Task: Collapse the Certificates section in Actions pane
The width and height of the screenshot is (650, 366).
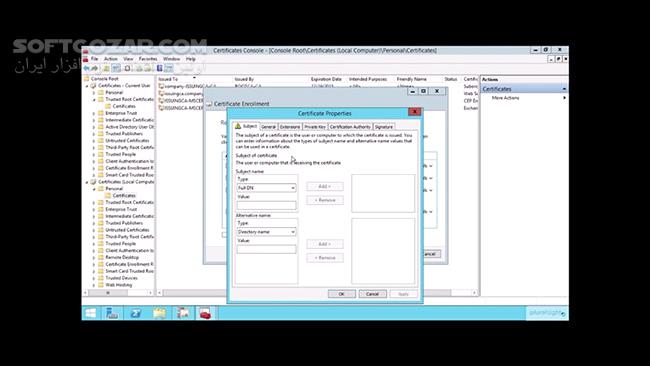Action: coord(564,89)
